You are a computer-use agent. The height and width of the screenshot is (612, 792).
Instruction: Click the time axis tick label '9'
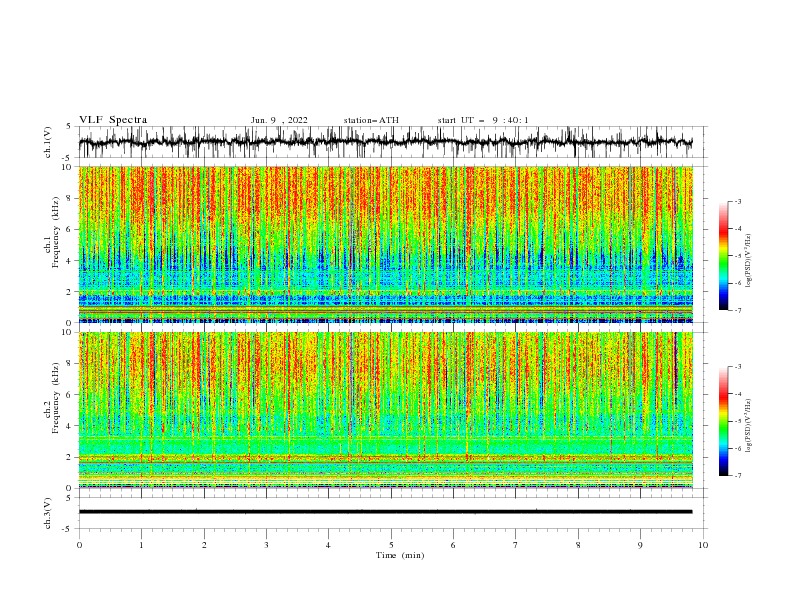pyautogui.click(x=640, y=545)
